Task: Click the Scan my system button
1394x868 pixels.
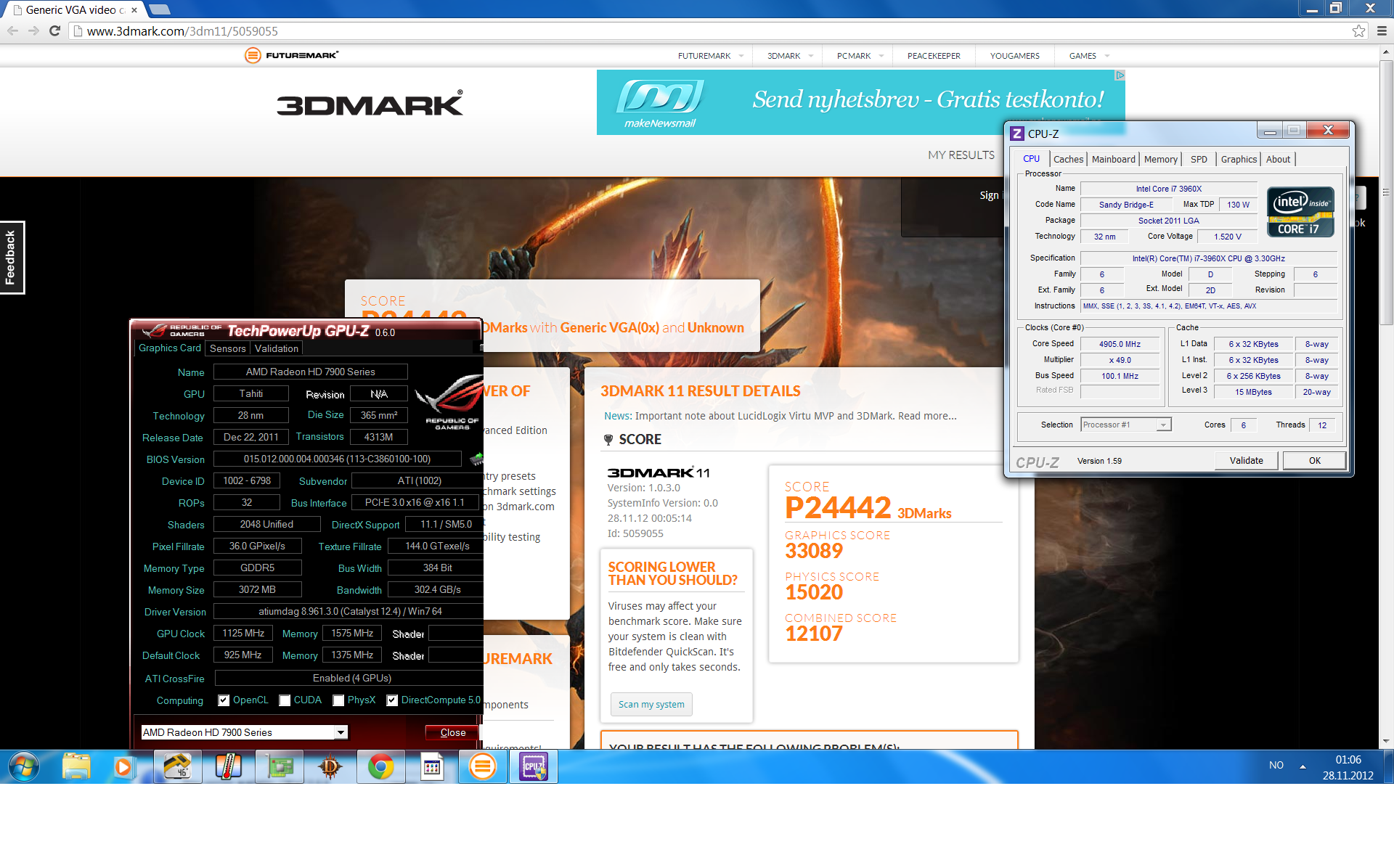Action: (x=651, y=704)
